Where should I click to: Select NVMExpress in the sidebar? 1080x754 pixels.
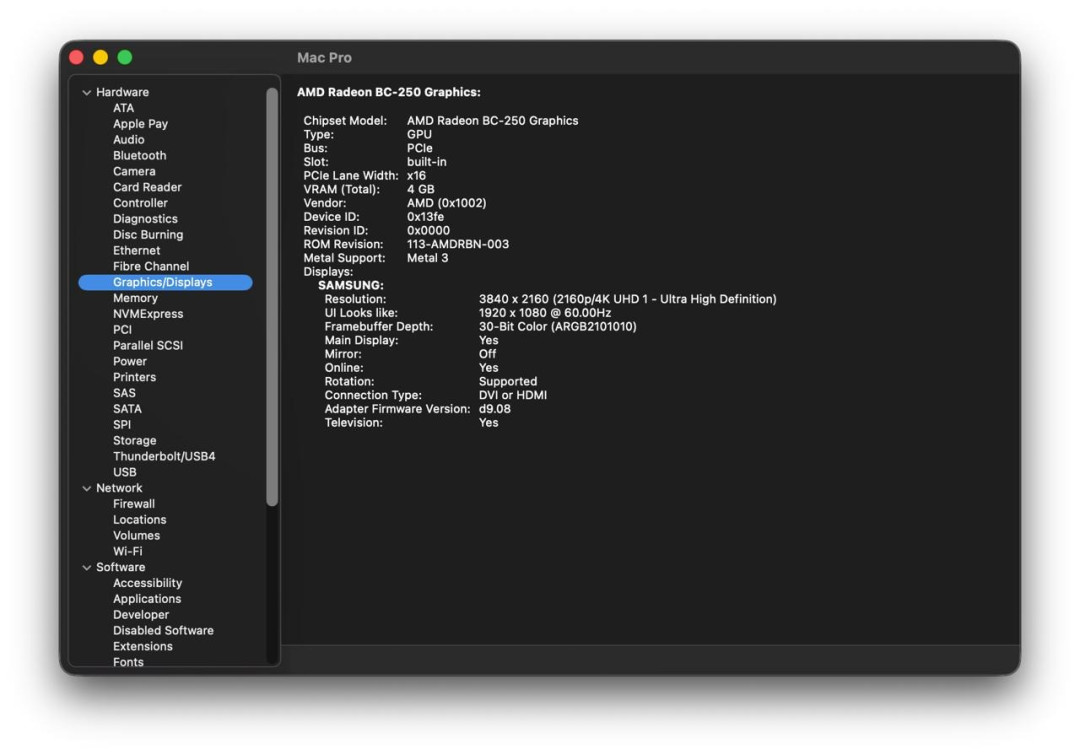148,314
